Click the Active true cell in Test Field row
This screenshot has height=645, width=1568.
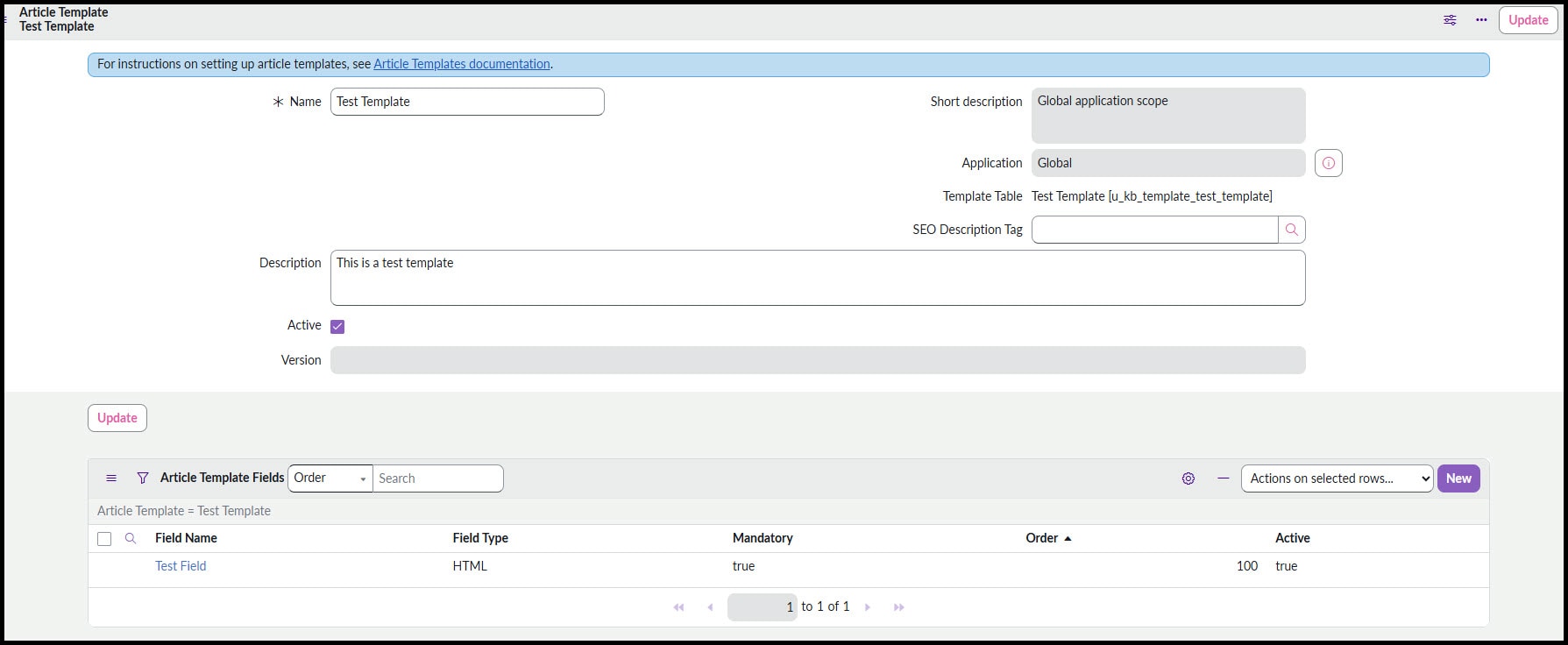(x=1286, y=566)
